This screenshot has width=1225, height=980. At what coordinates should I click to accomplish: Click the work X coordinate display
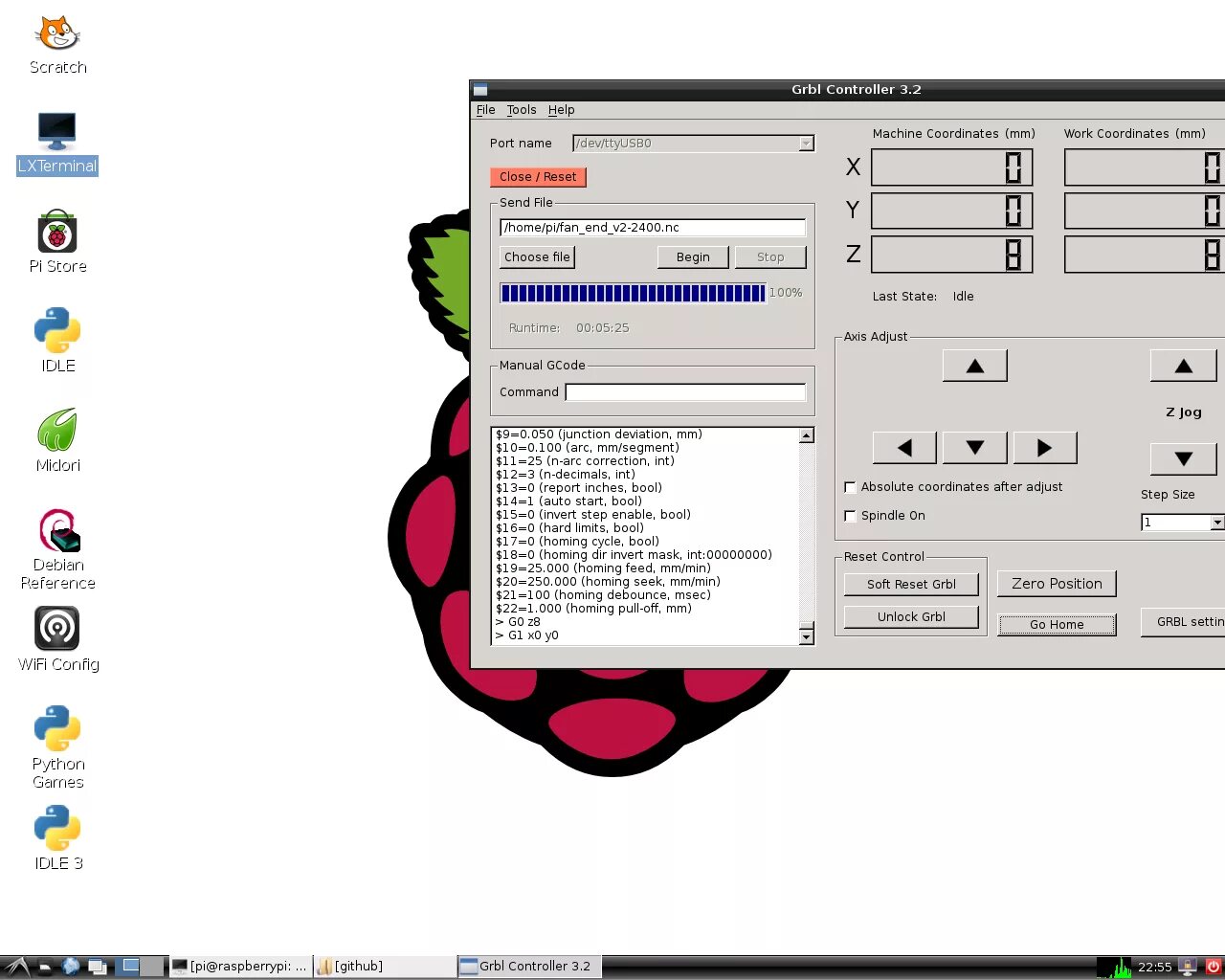(x=1145, y=167)
